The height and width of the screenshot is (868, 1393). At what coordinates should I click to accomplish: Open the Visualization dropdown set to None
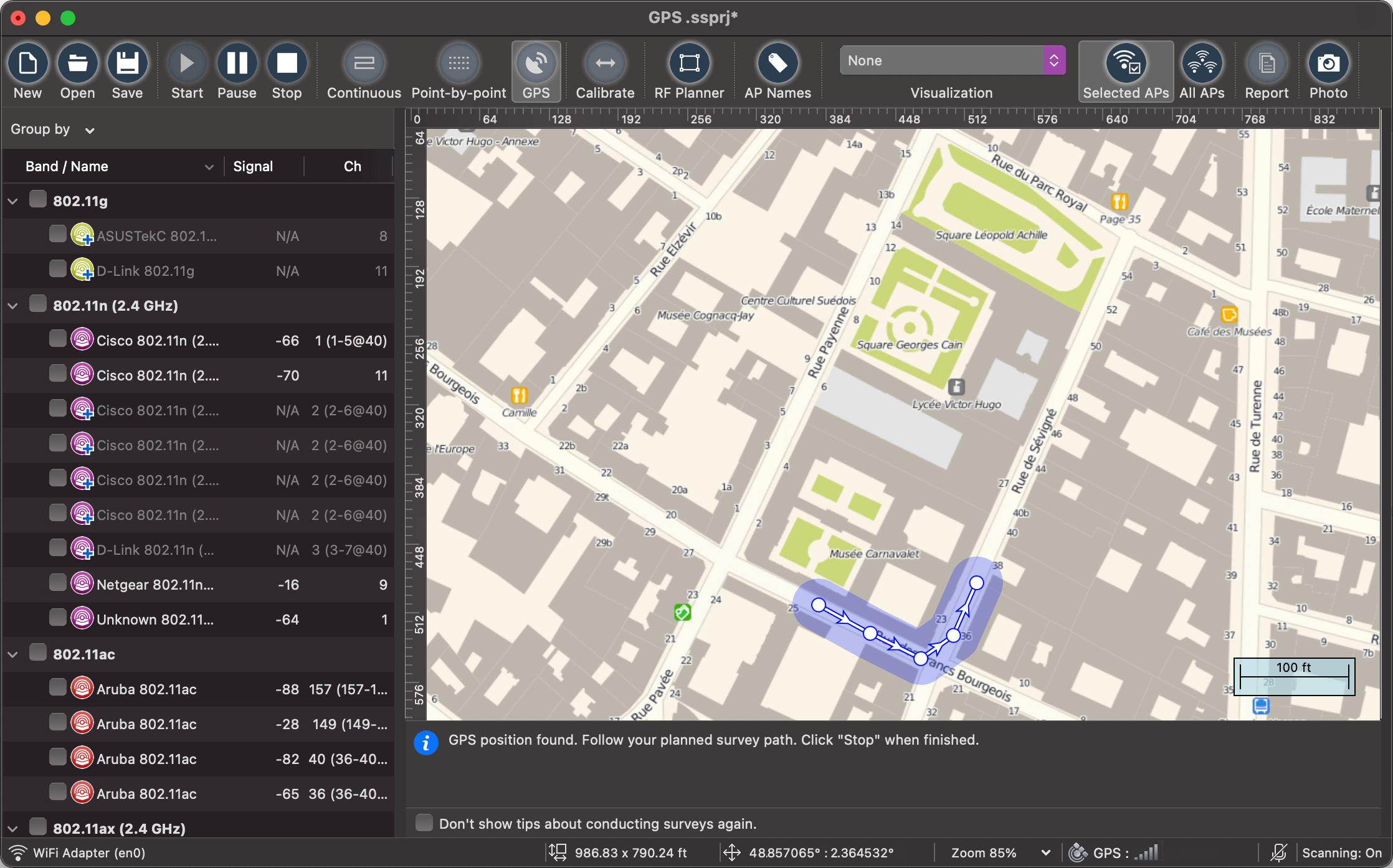[951, 60]
